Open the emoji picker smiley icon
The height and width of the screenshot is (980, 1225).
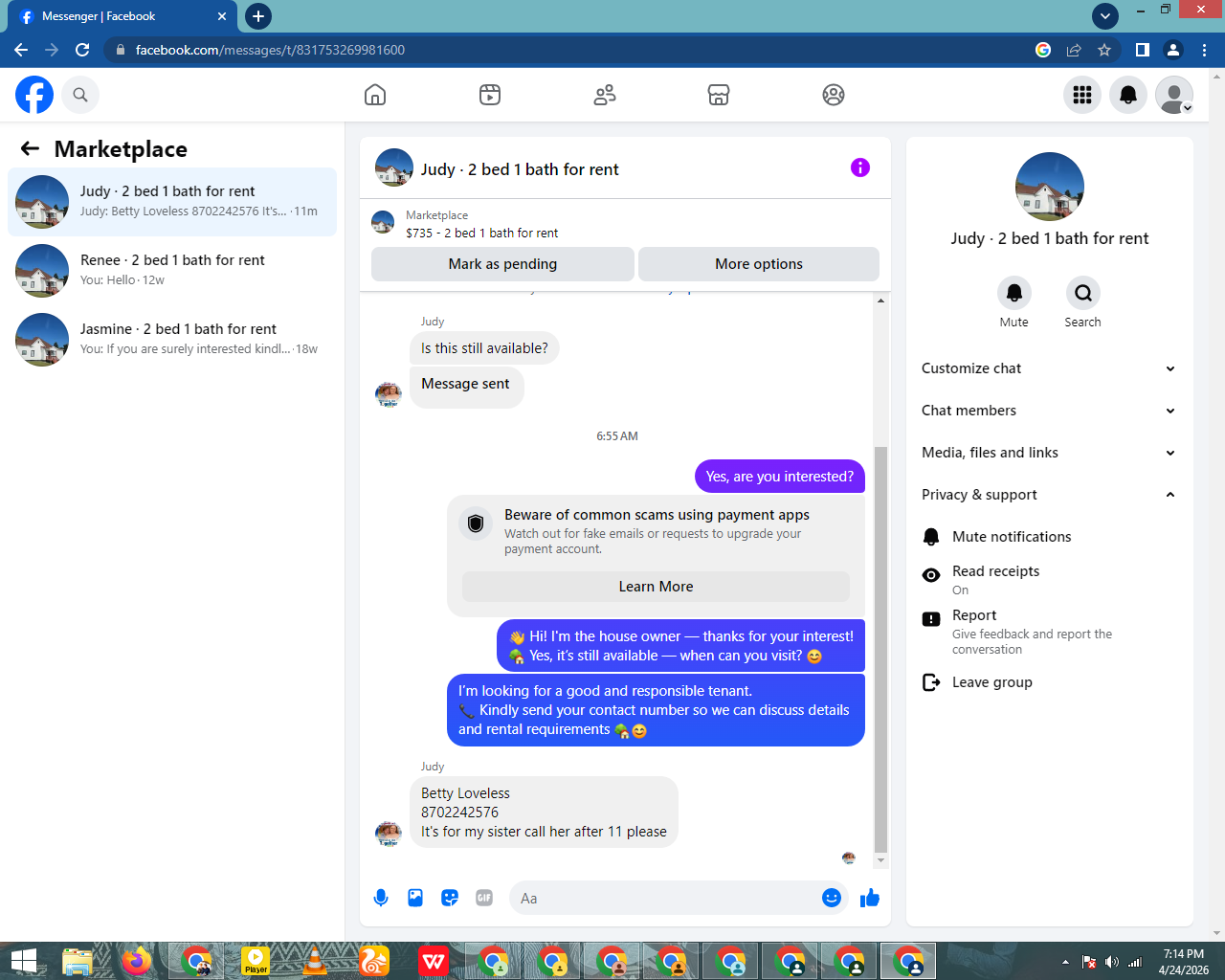[x=832, y=898]
